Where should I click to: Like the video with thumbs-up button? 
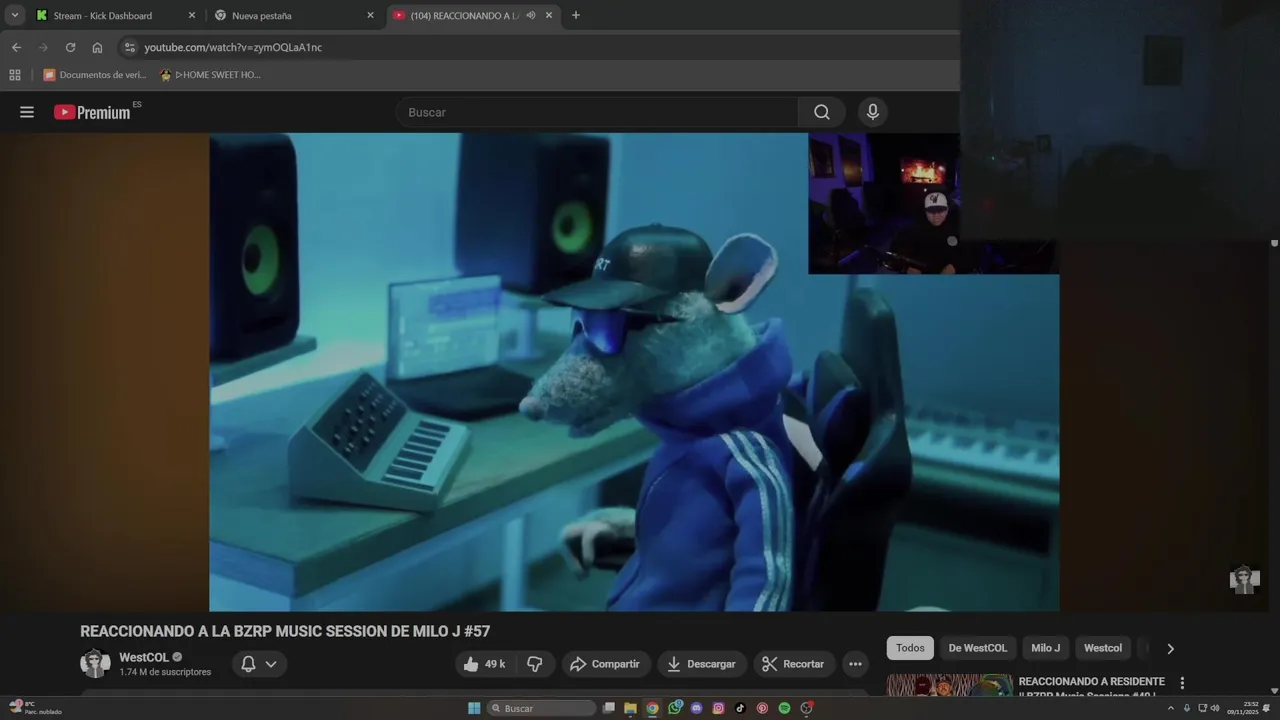485,664
